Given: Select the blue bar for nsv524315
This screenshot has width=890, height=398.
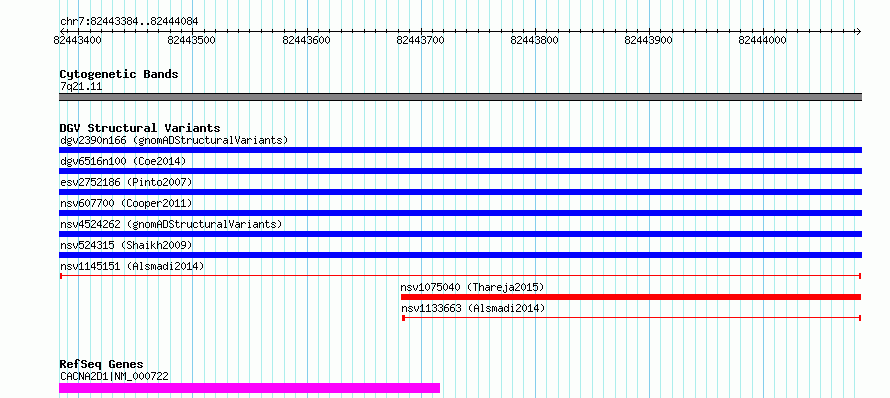Looking at the screenshot, I should 460,255.
